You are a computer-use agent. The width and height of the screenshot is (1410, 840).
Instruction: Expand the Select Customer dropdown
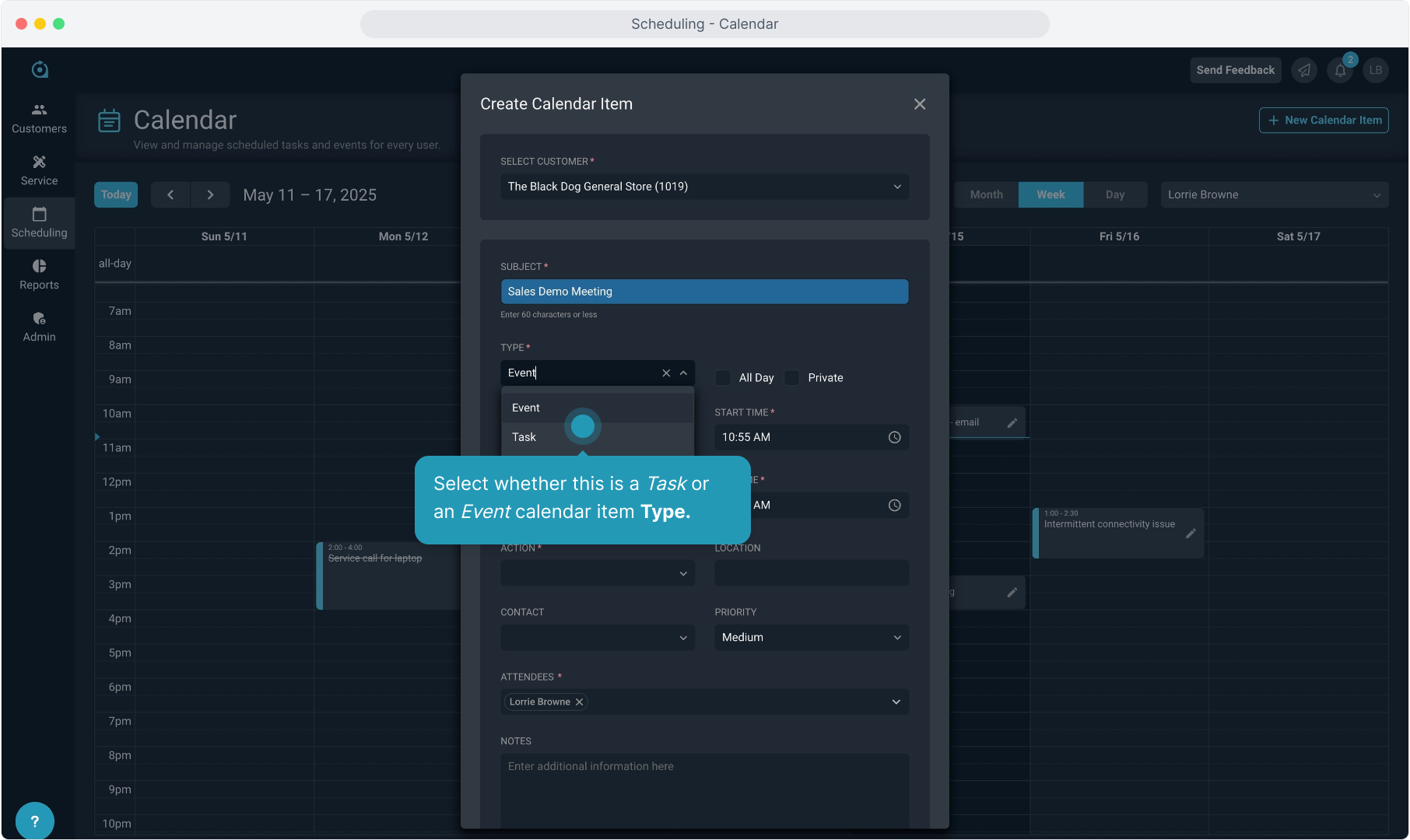[x=896, y=187]
